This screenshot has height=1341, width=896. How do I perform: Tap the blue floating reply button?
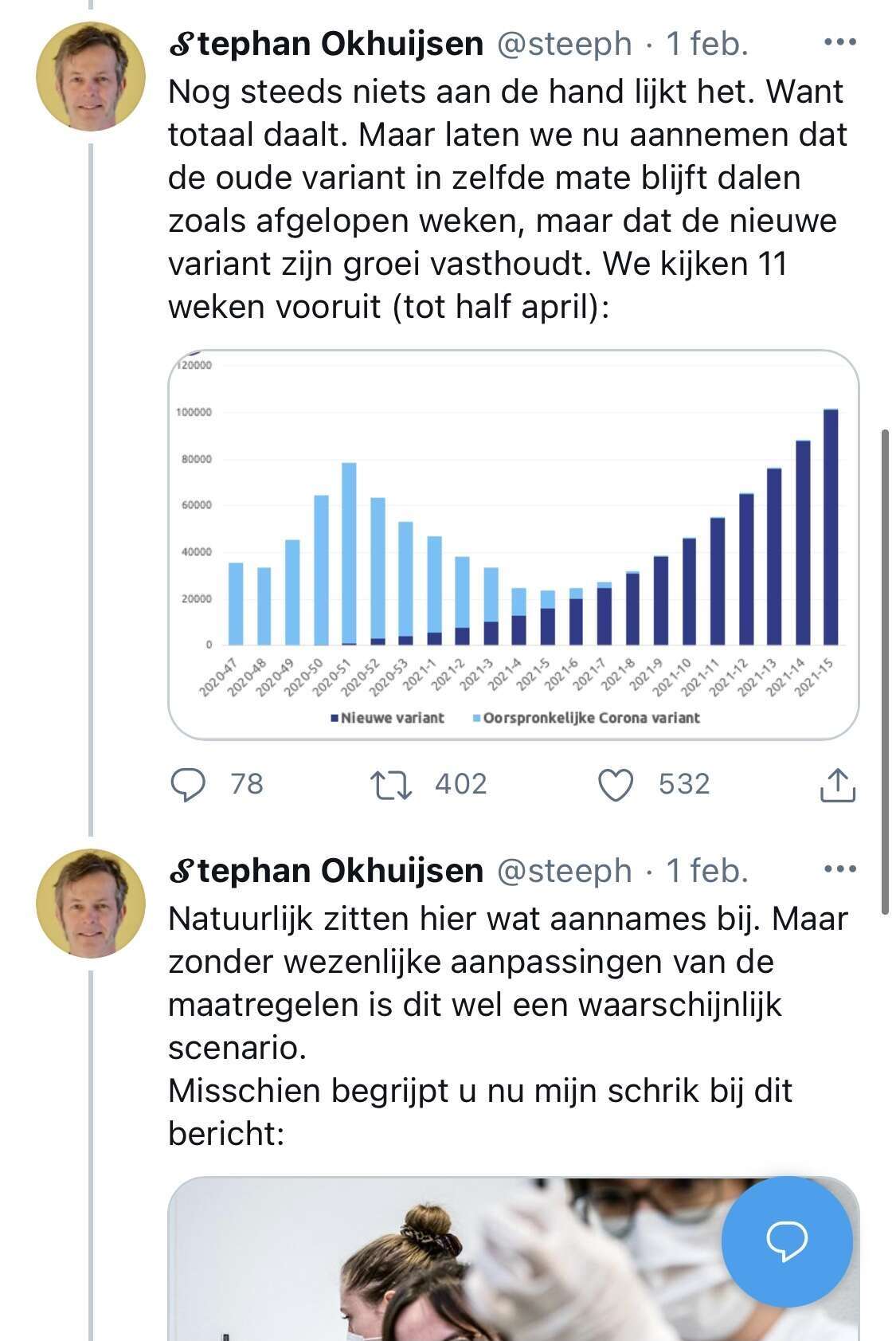point(787,1241)
